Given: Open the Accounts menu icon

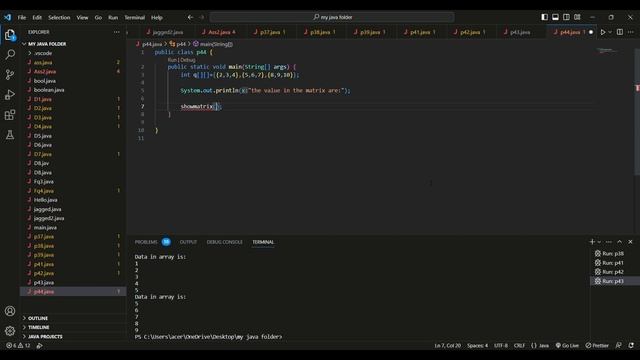Looking at the screenshot, I should 10,311.
